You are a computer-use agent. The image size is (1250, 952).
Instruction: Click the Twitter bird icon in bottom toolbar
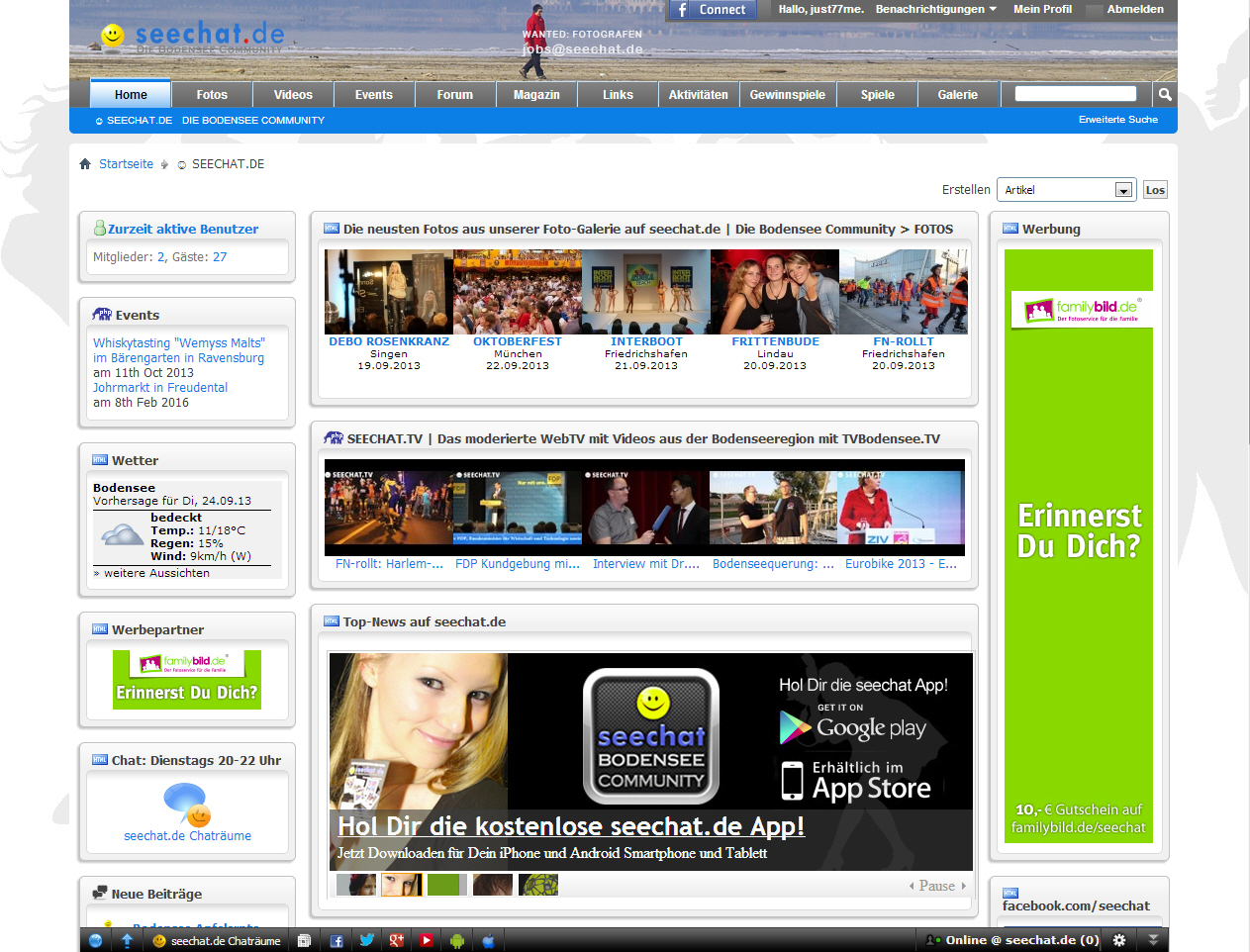(366, 941)
